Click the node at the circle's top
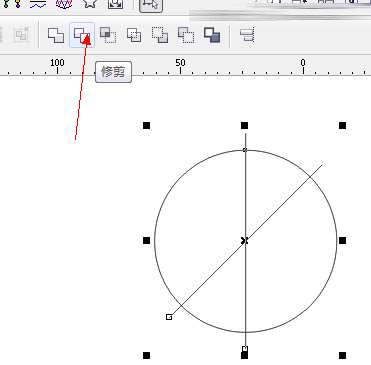 (x=245, y=150)
